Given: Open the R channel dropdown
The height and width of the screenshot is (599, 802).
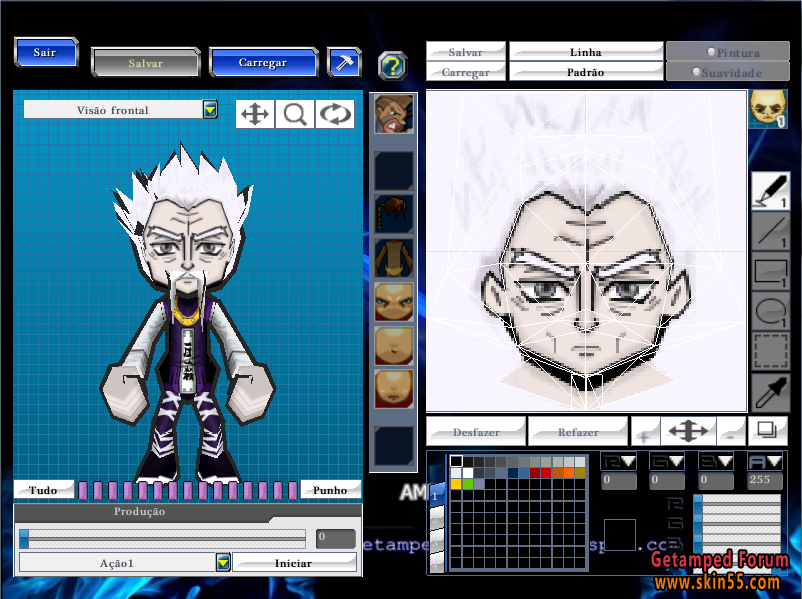Looking at the screenshot, I should pos(618,462).
